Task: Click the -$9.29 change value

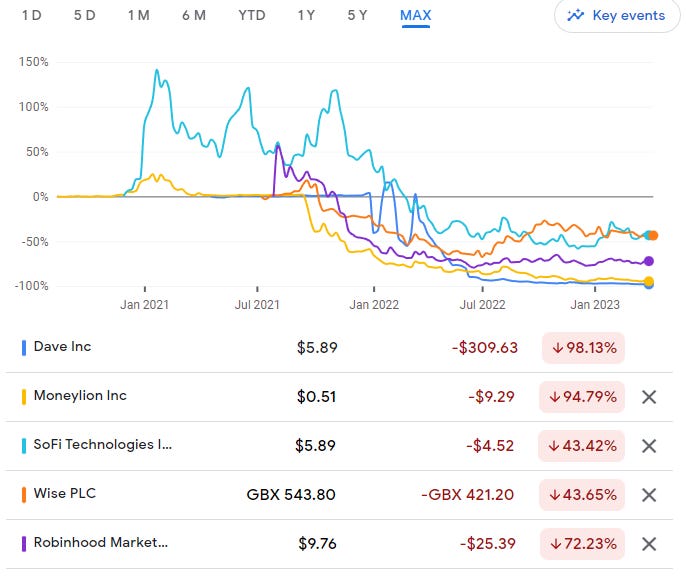Action: (x=491, y=397)
